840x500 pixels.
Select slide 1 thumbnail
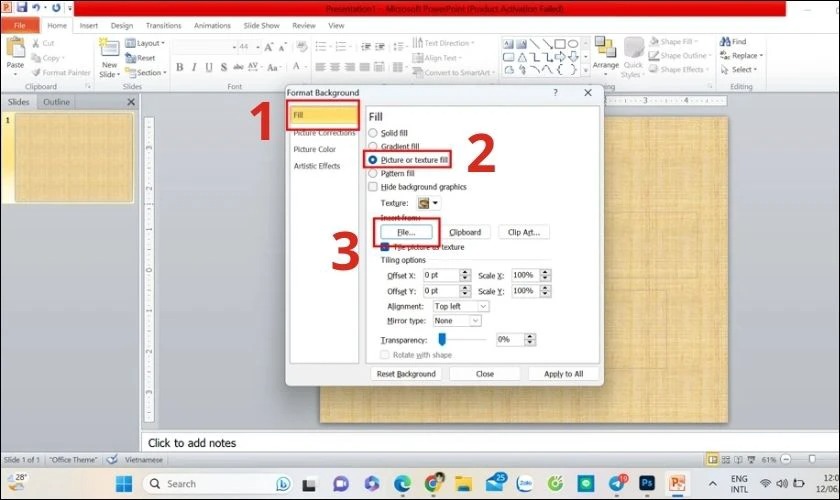(x=74, y=158)
